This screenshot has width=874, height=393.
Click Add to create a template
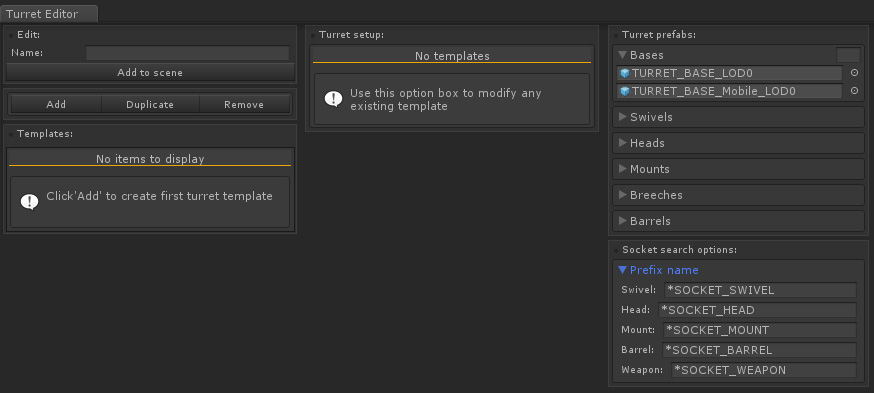(x=56, y=104)
